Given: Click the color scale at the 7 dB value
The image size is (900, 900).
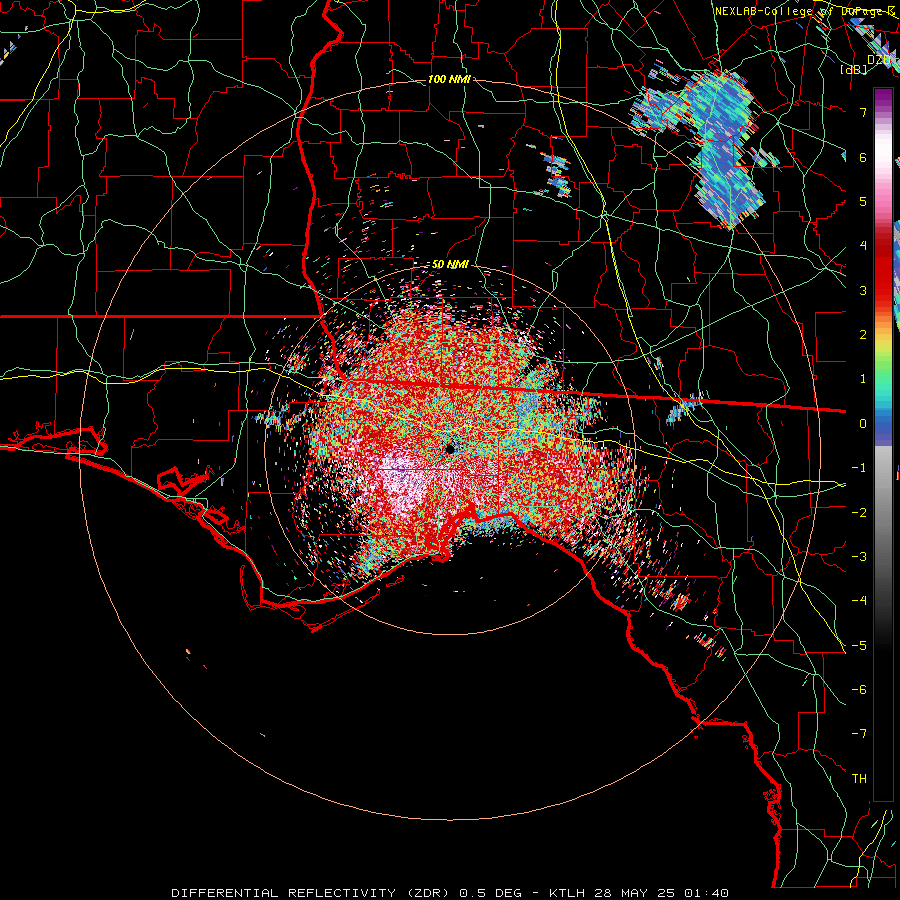Looking at the screenshot, I should (x=883, y=112).
